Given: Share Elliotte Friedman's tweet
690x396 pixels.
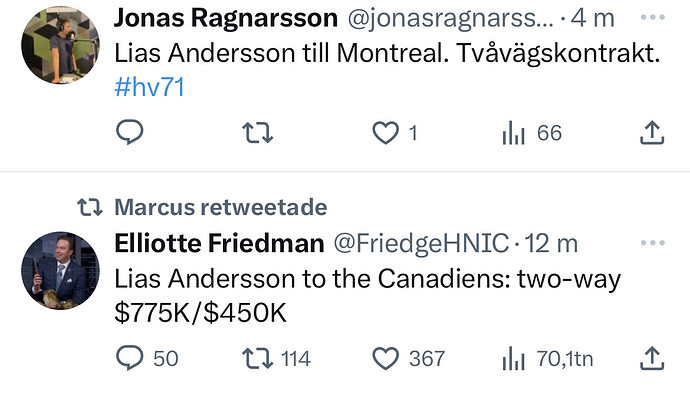Looking at the screenshot, I should [652, 358].
